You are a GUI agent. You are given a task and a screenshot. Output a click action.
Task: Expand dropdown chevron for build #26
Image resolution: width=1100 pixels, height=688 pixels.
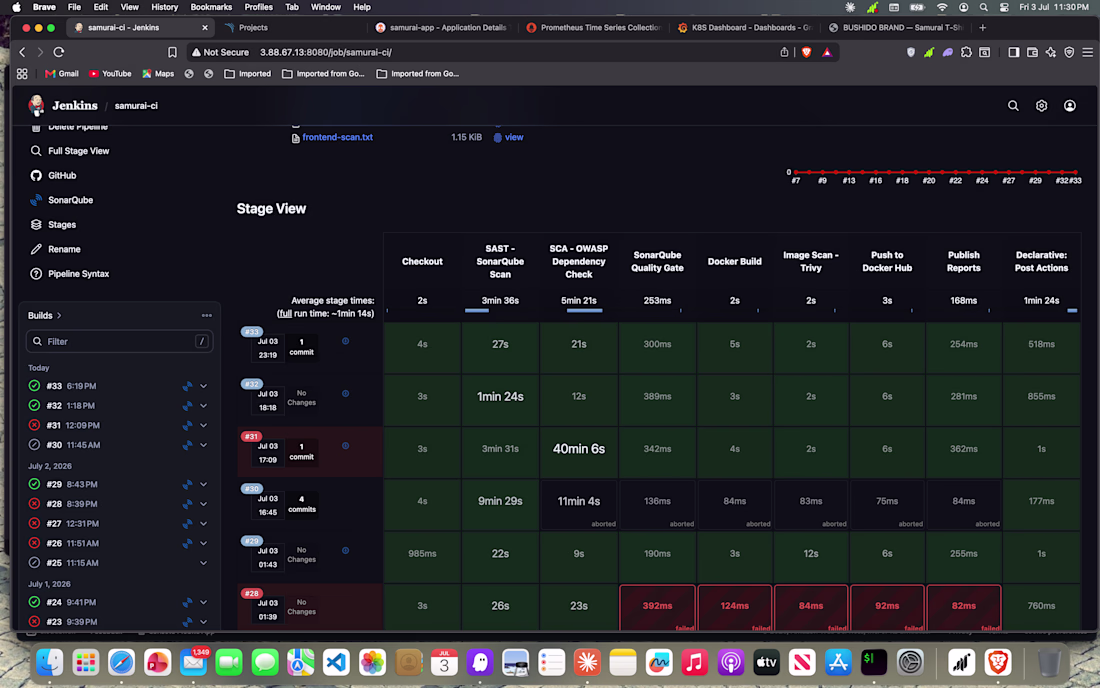(x=203, y=543)
